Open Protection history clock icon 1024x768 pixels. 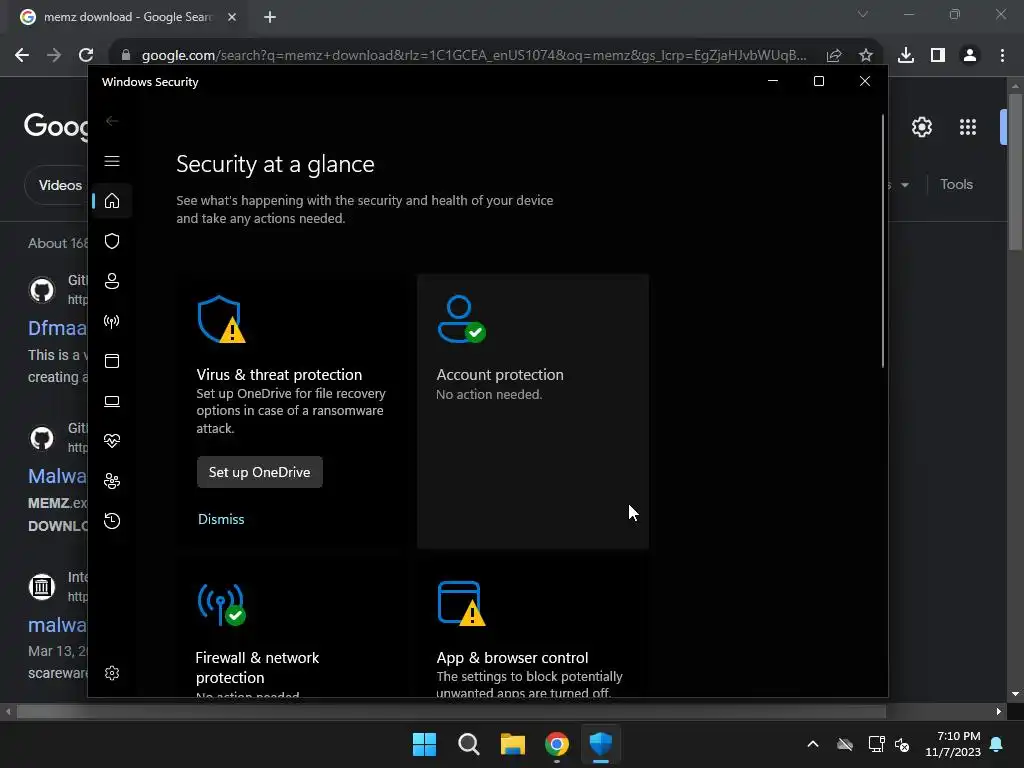pos(112,521)
